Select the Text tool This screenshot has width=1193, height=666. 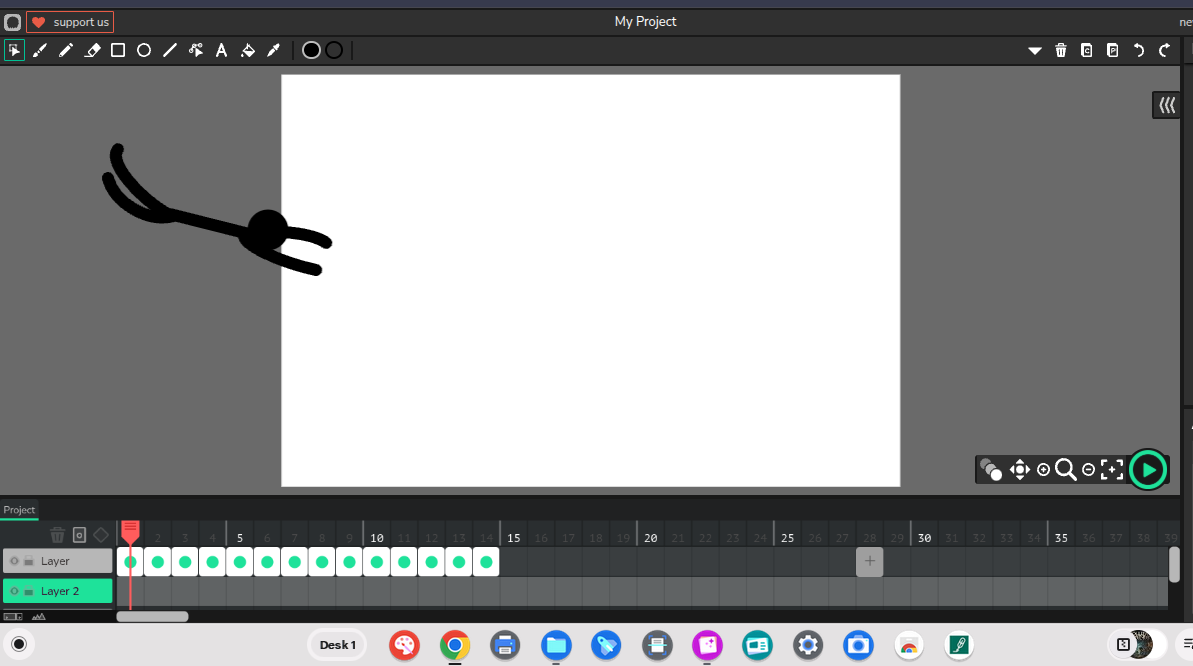point(222,50)
